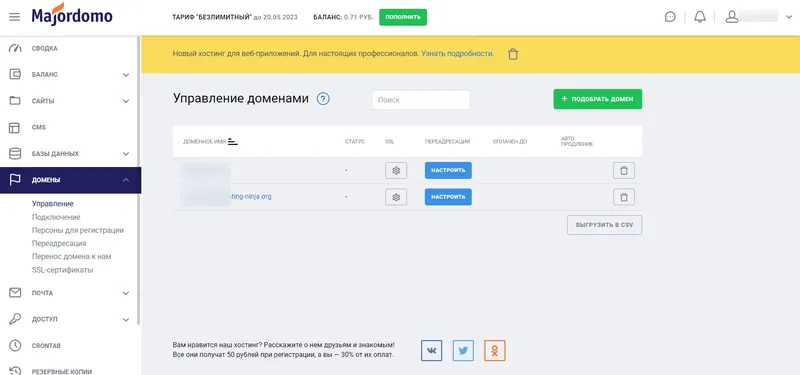
Task: Click the Оплачен до column header
Action: pos(510,141)
